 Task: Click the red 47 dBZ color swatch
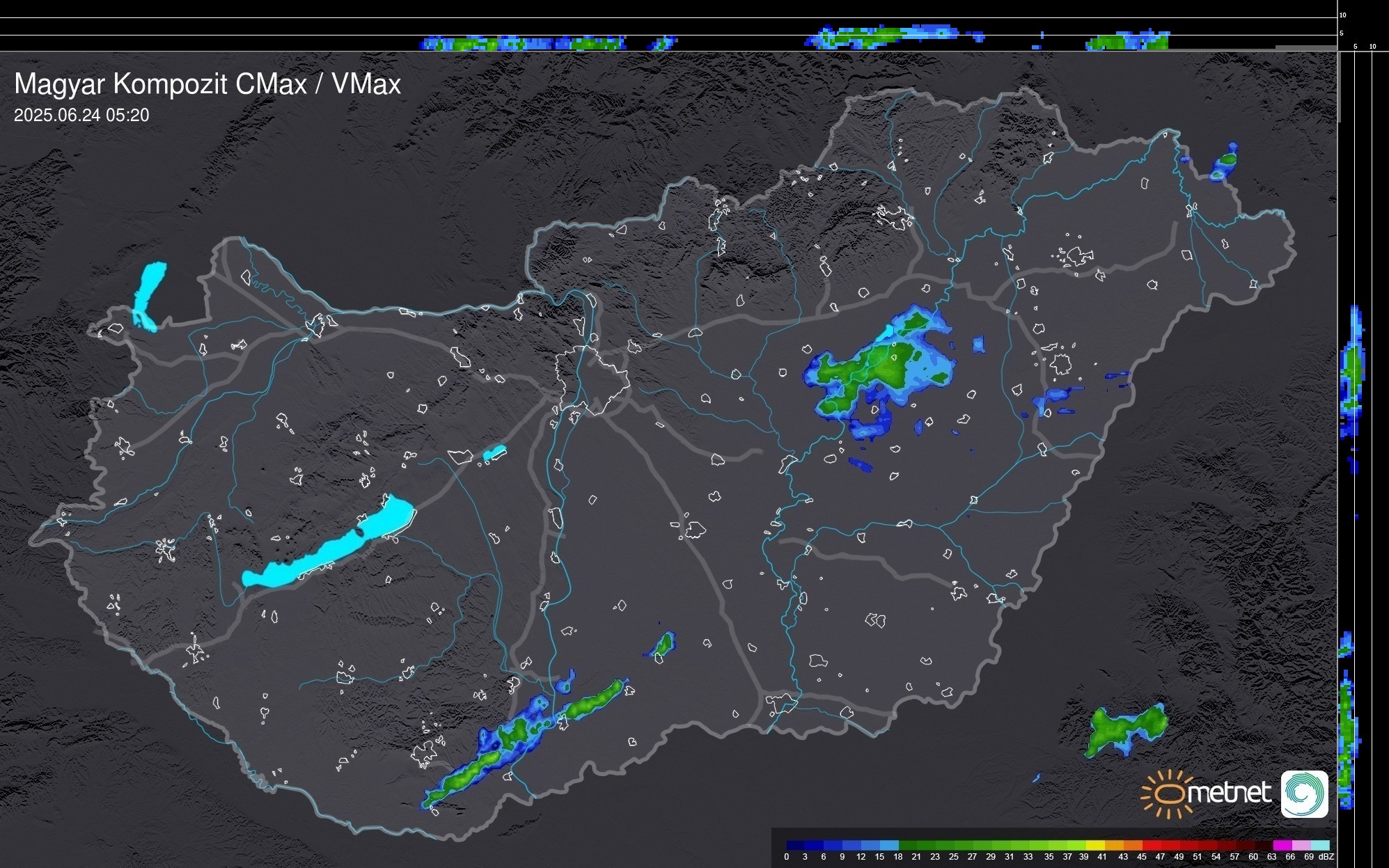(x=1170, y=845)
